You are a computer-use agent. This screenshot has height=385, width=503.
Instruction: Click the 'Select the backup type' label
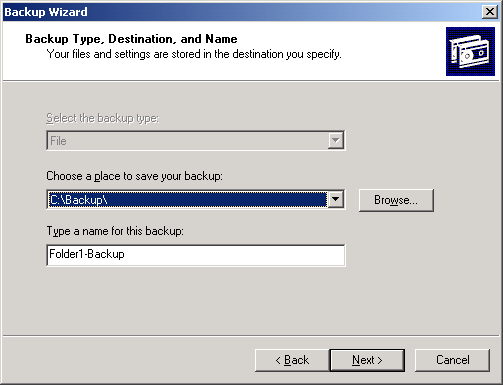pyautogui.click(x=103, y=118)
